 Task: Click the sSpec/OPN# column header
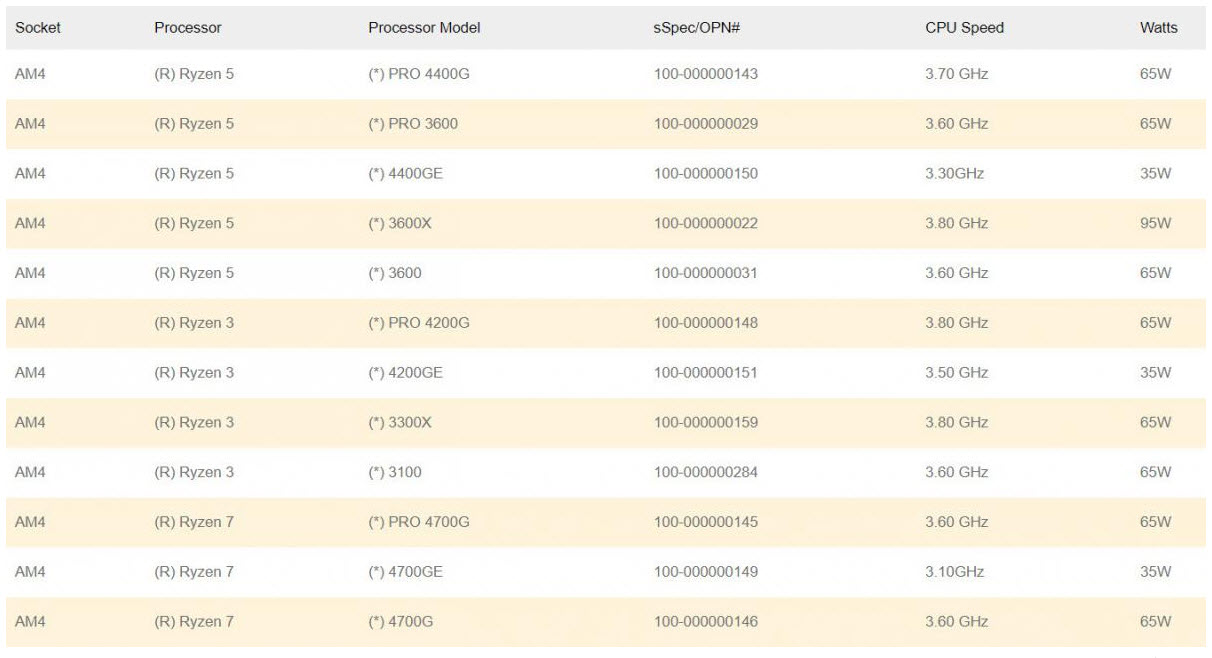tap(696, 28)
